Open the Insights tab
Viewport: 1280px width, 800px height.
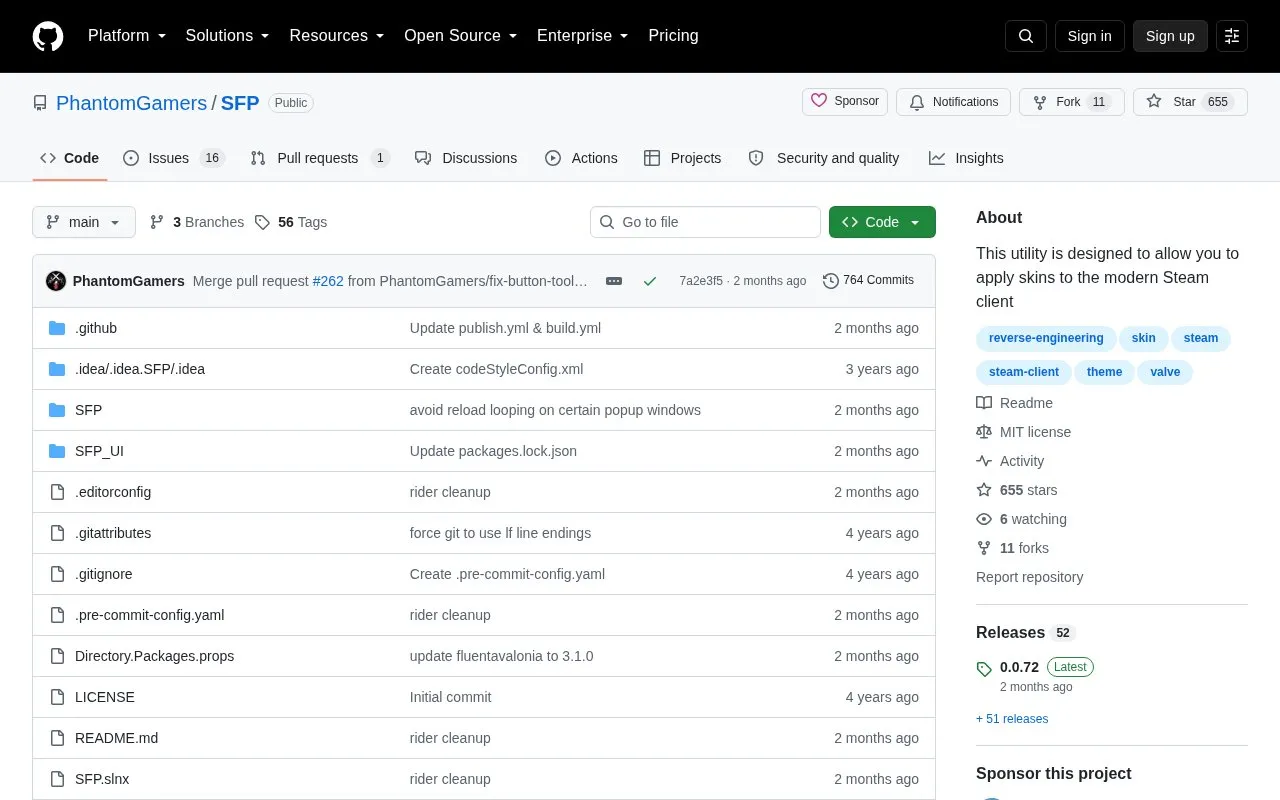point(966,158)
